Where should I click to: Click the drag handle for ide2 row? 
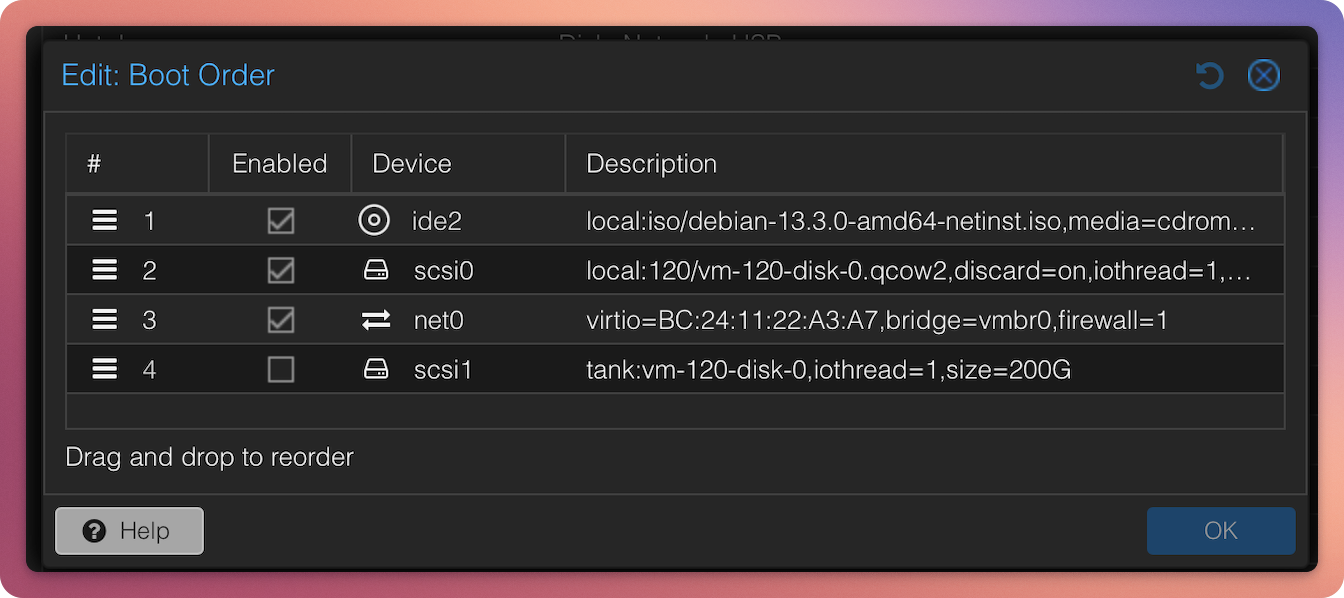(x=105, y=221)
